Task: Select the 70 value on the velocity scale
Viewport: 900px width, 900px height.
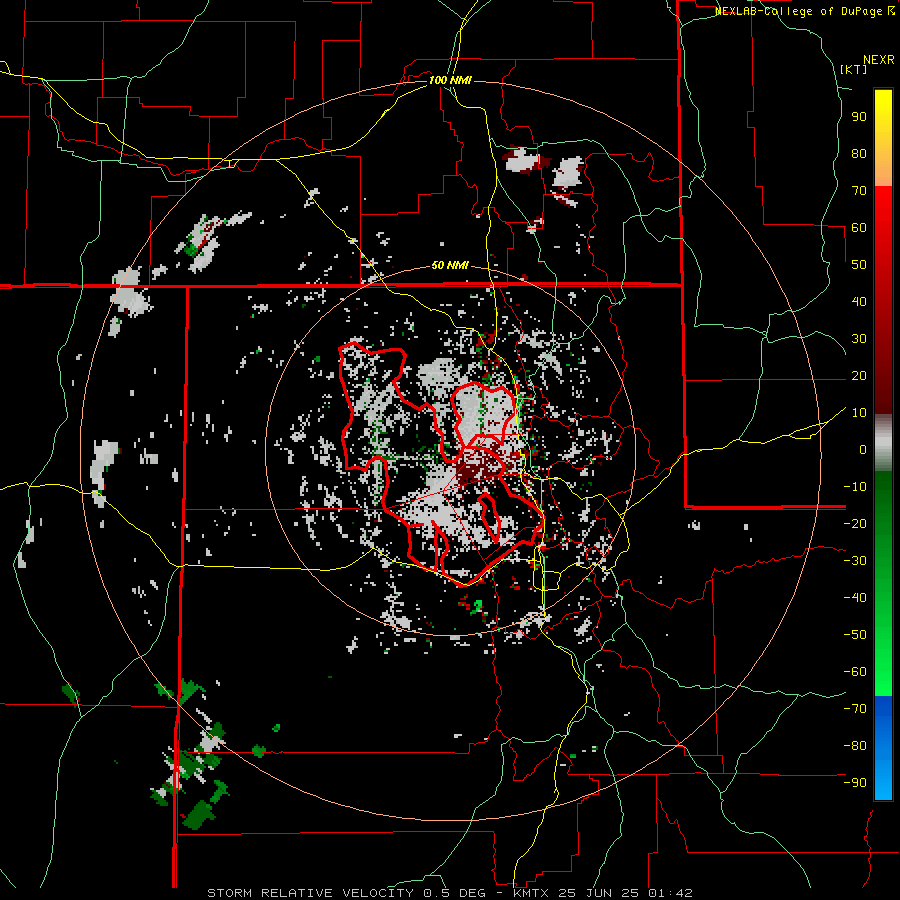Action: 859,191
